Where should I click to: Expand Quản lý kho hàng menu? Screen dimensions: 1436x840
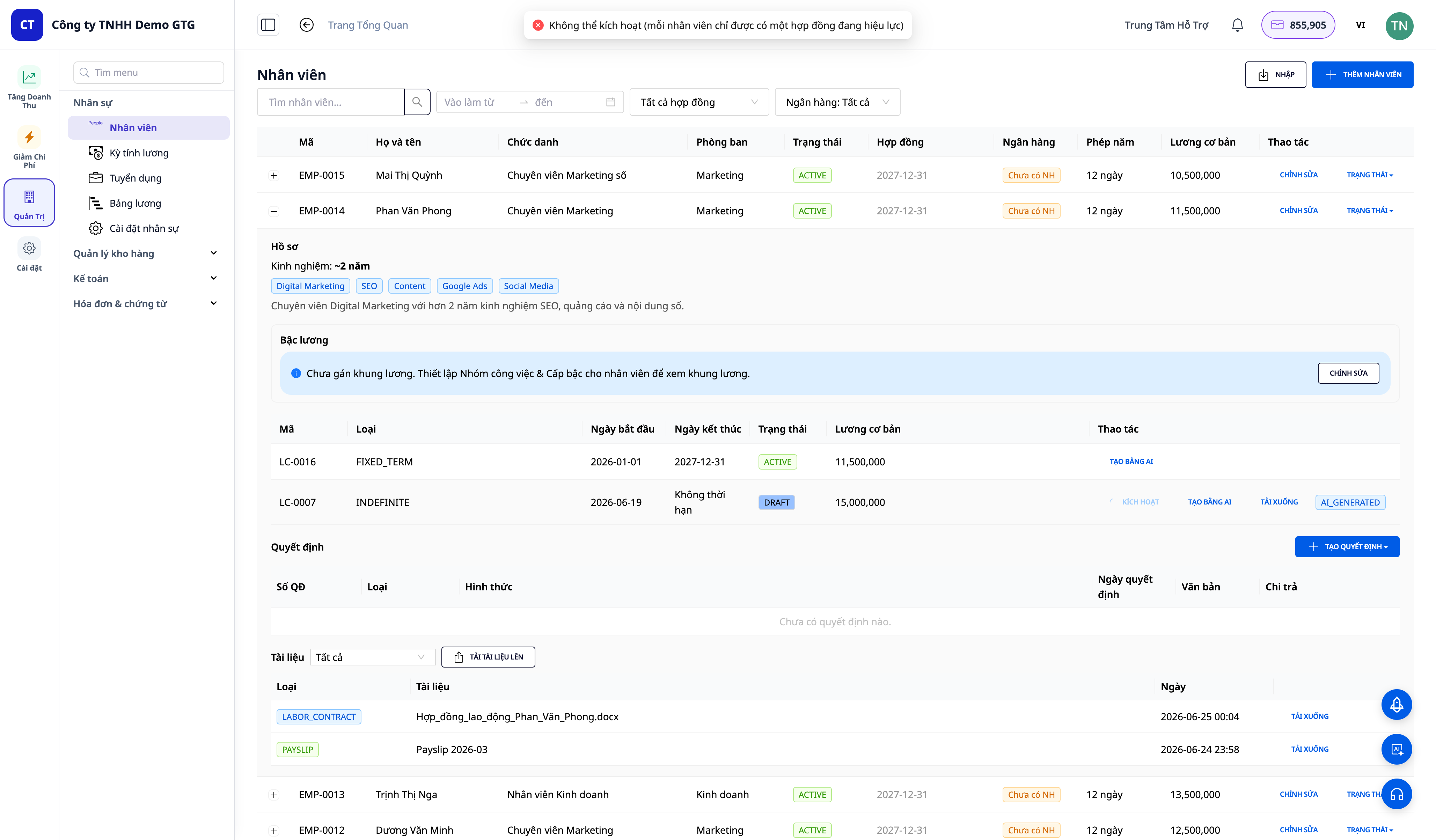click(x=146, y=253)
